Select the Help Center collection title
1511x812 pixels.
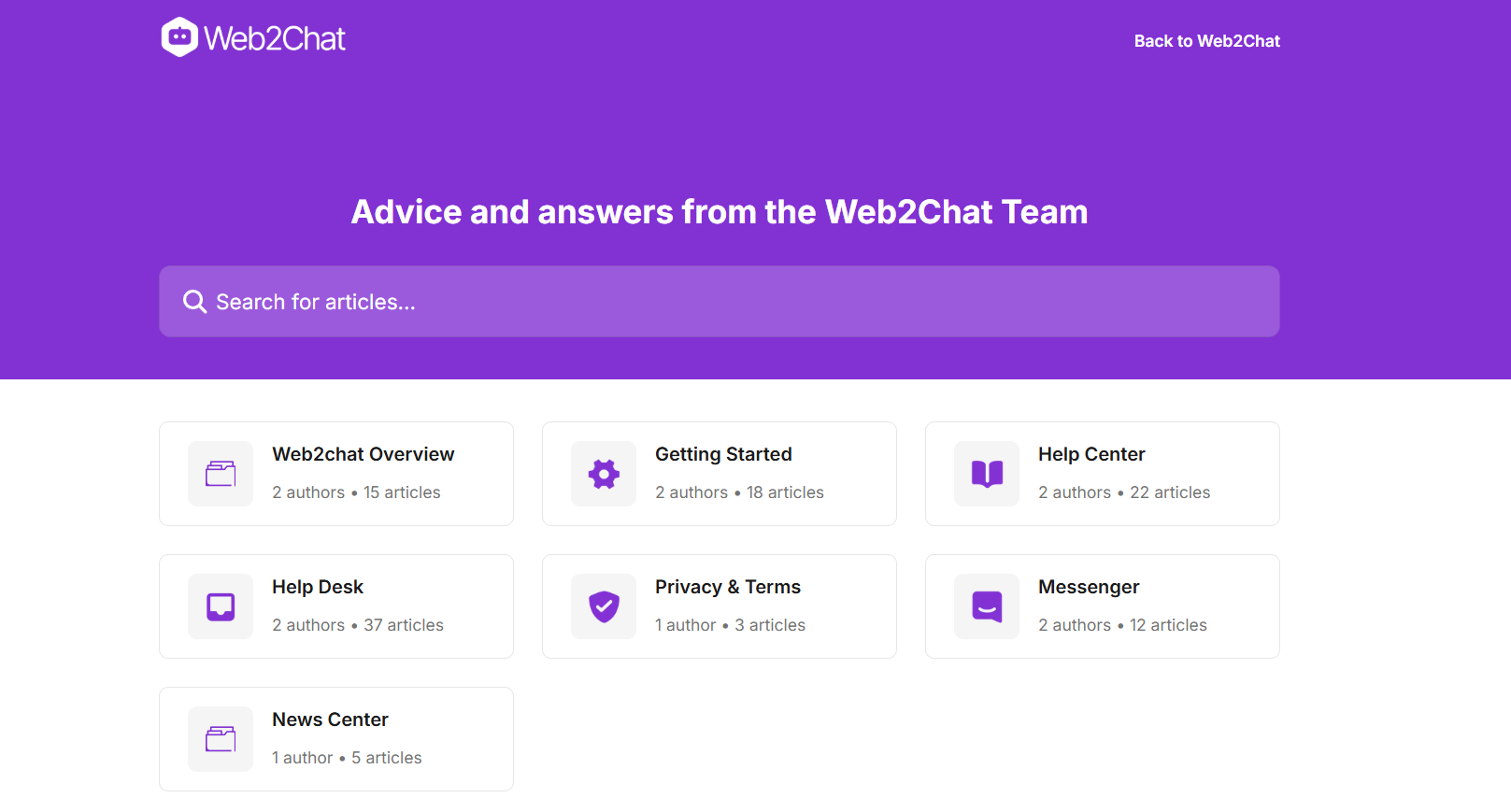(1091, 454)
